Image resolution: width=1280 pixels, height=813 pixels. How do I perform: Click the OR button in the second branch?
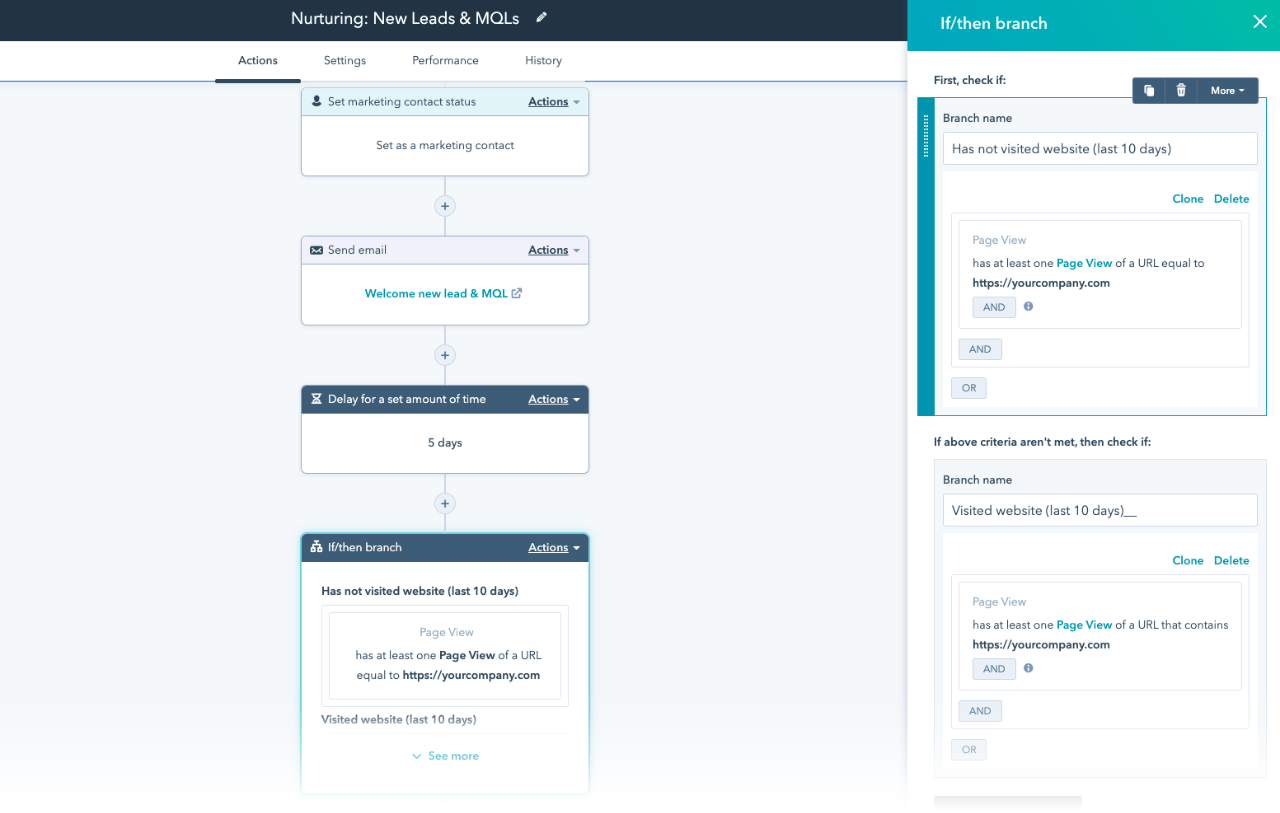coord(968,749)
